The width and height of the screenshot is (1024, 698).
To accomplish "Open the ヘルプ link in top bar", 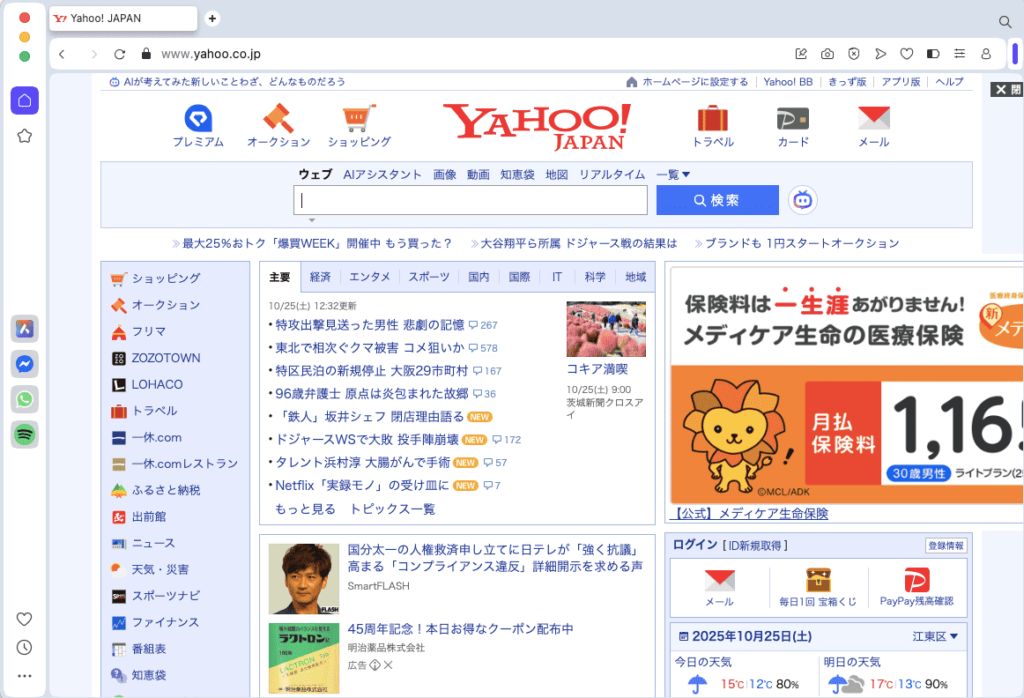I will click(x=949, y=82).
